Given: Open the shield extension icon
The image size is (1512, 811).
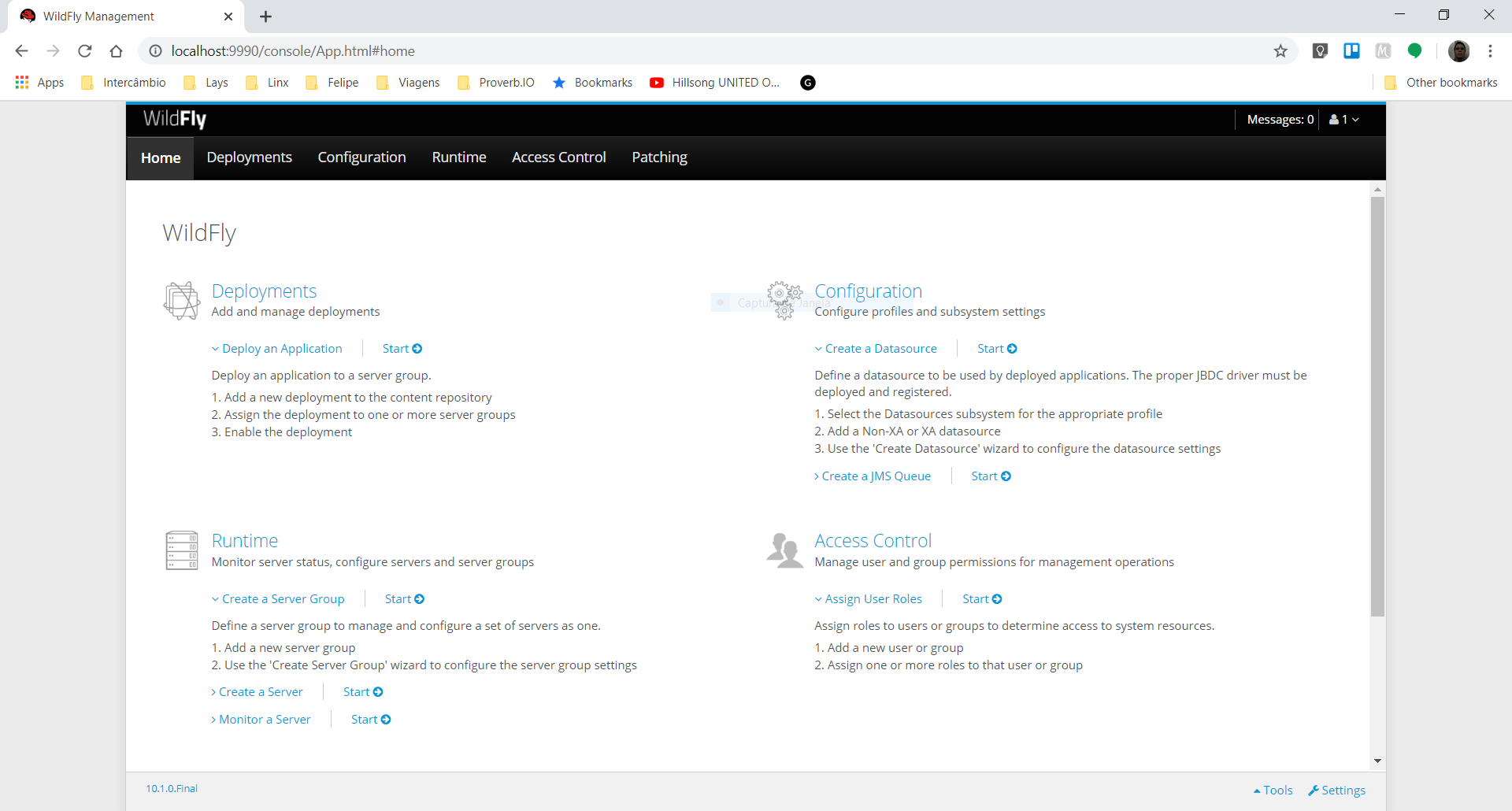Looking at the screenshot, I should tap(1321, 51).
